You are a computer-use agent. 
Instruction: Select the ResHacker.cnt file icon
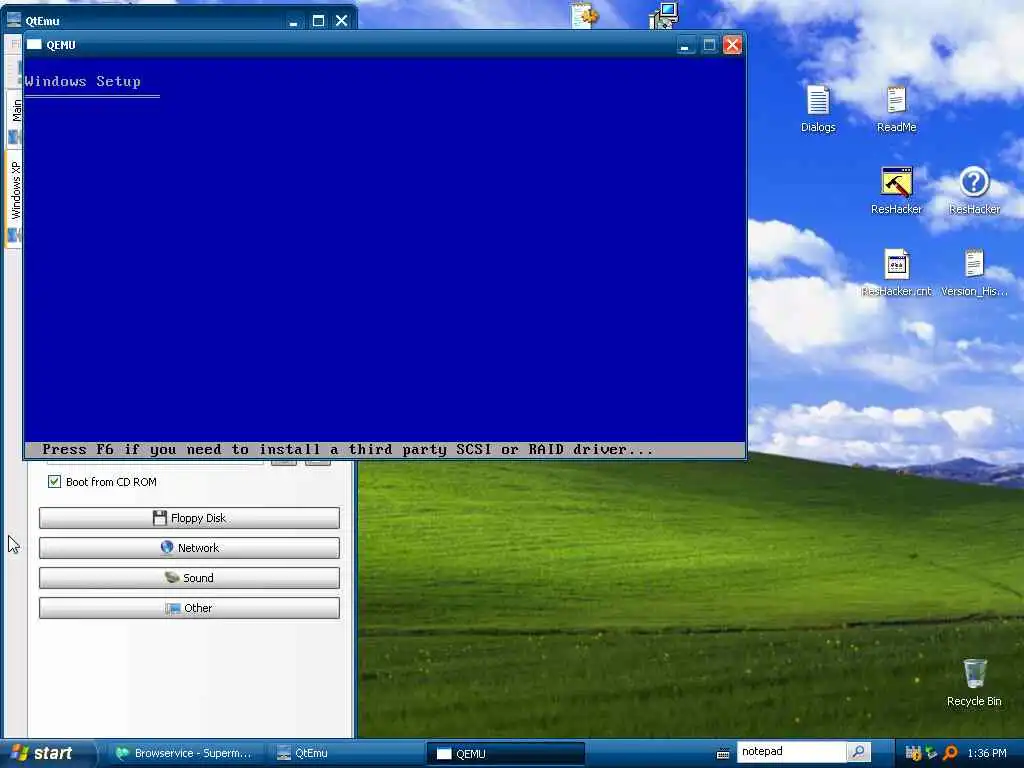(x=896, y=272)
